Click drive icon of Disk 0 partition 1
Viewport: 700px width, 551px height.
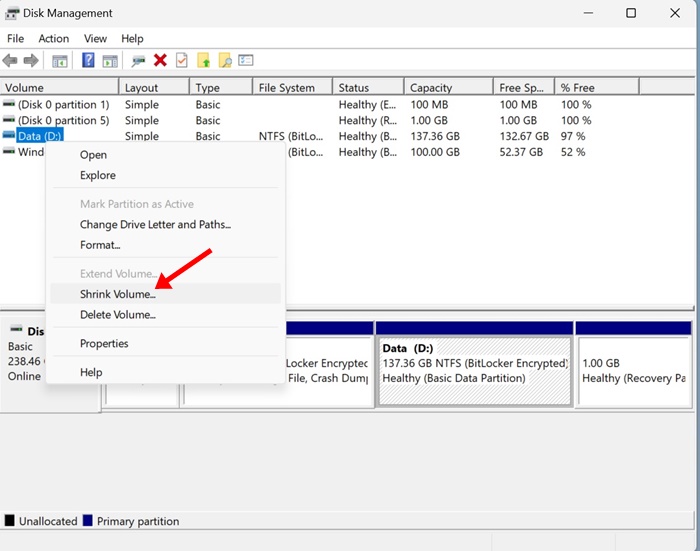pyautogui.click(x=8, y=104)
